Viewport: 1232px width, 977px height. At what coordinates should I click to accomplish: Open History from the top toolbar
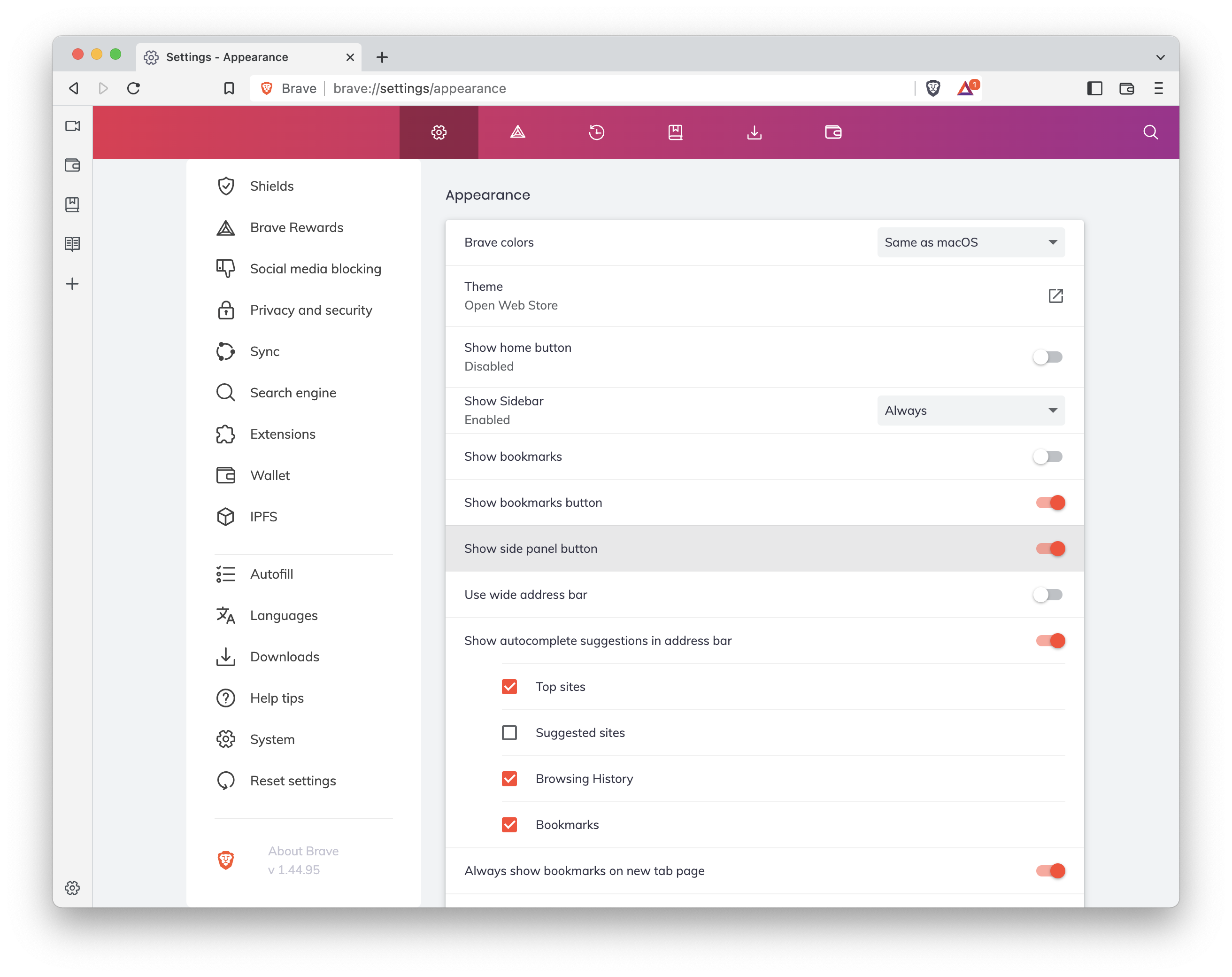(x=596, y=132)
